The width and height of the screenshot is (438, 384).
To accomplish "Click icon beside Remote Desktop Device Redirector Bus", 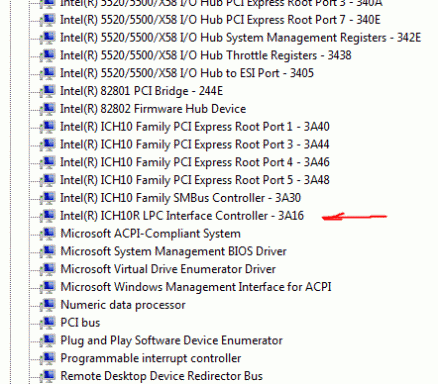I will pyautogui.click(x=48, y=376).
